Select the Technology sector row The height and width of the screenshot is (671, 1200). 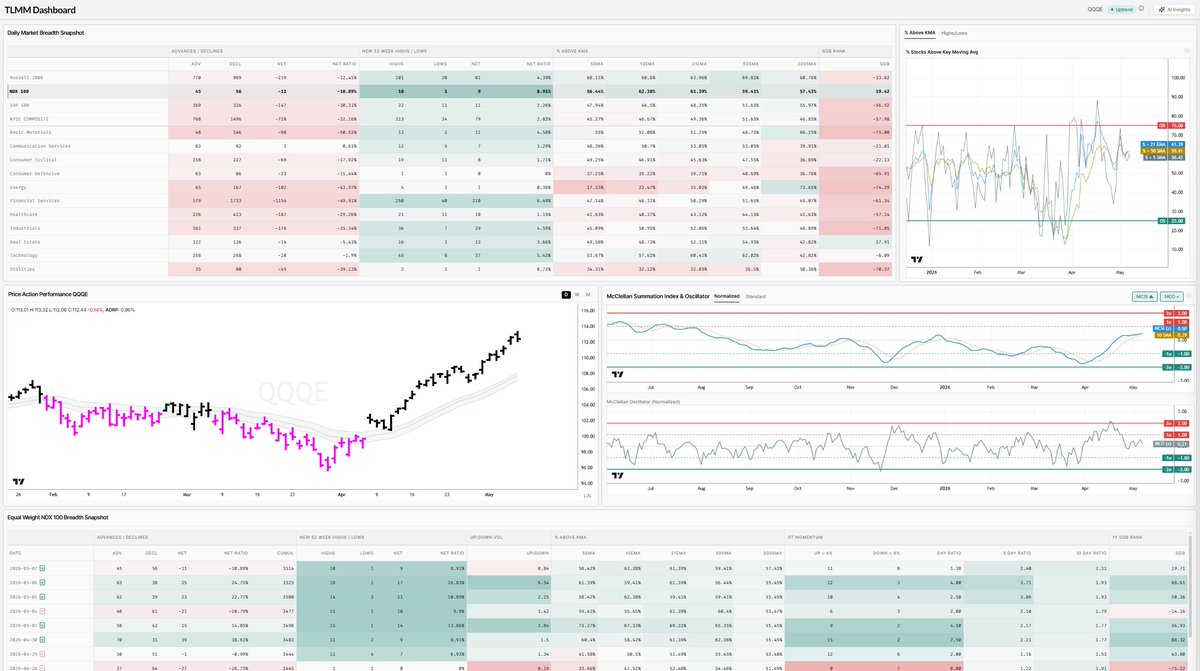[x=449, y=256]
